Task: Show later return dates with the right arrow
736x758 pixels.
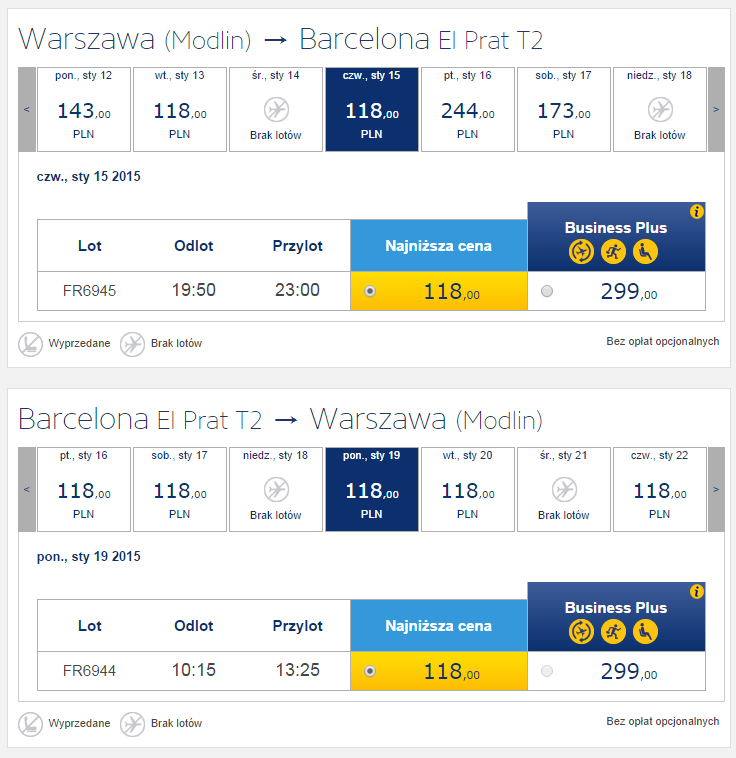Action: (716, 489)
